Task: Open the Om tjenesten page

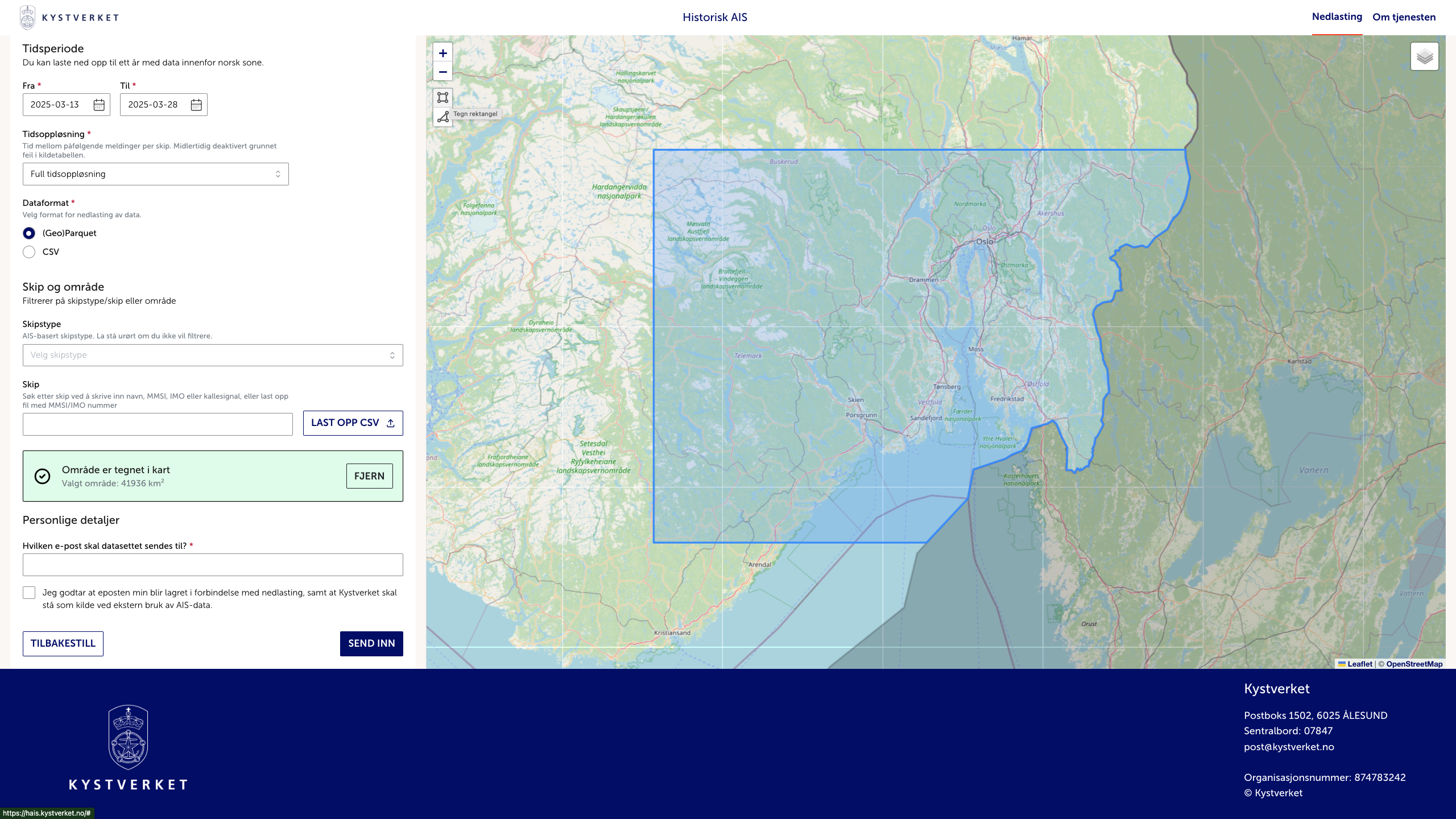Action: click(x=1404, y=17)
